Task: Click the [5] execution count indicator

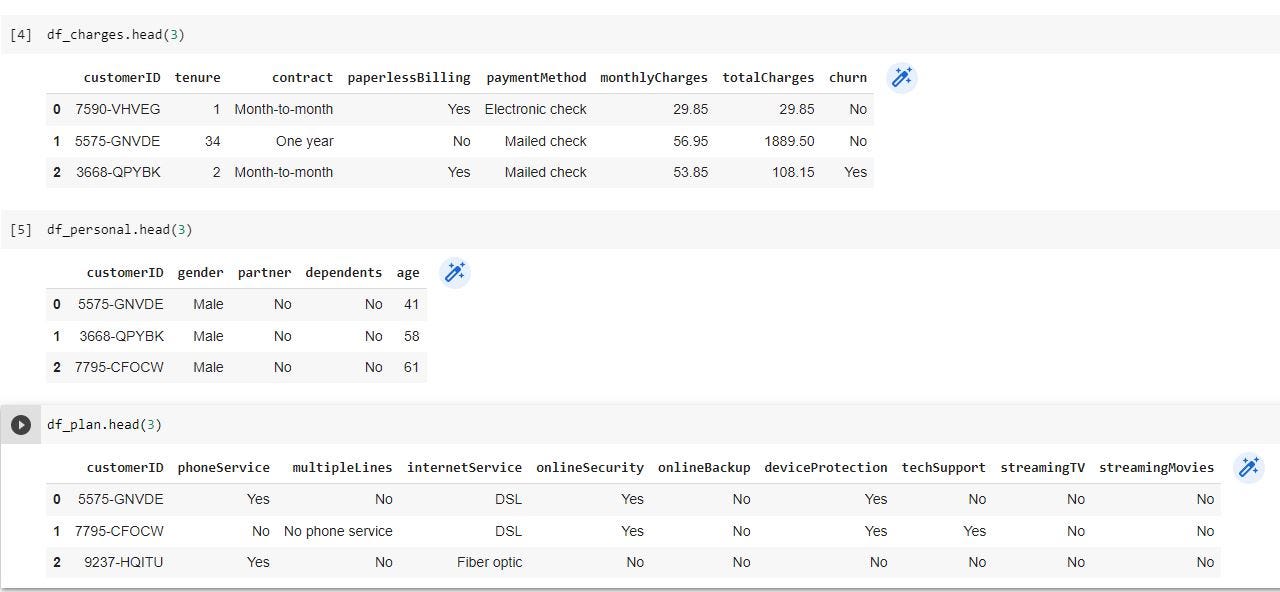Action: pyautogui.click(x=21, y=230)
